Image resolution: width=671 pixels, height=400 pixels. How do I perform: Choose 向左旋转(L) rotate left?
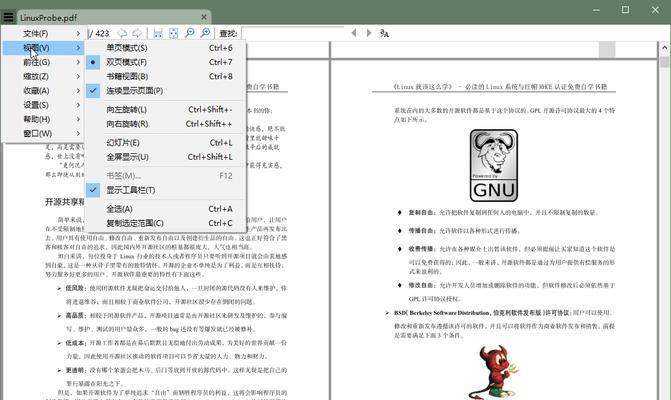click(x=166, y=110)
